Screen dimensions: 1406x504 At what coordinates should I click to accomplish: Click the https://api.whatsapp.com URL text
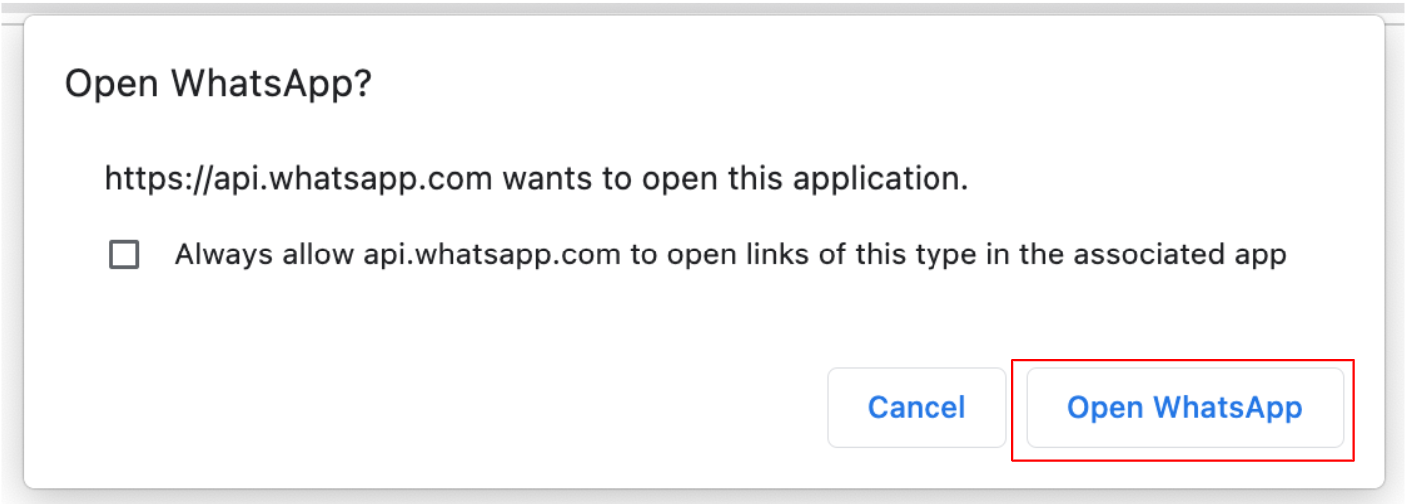298,180
